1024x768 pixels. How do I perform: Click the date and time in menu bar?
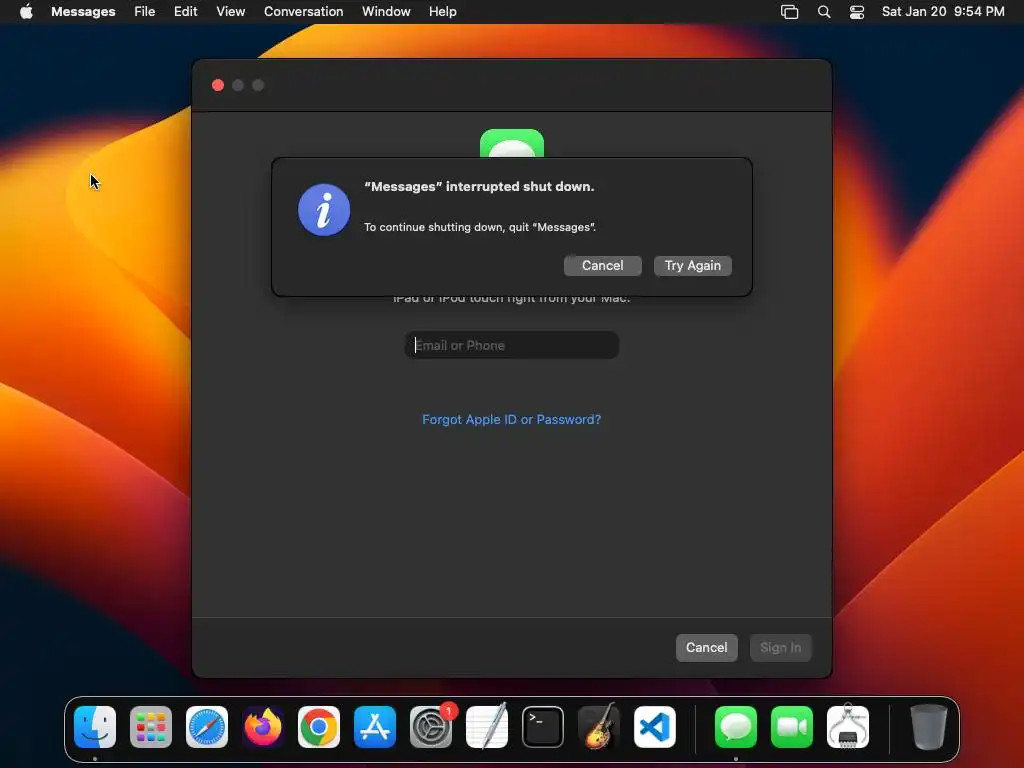coord(943,11)
